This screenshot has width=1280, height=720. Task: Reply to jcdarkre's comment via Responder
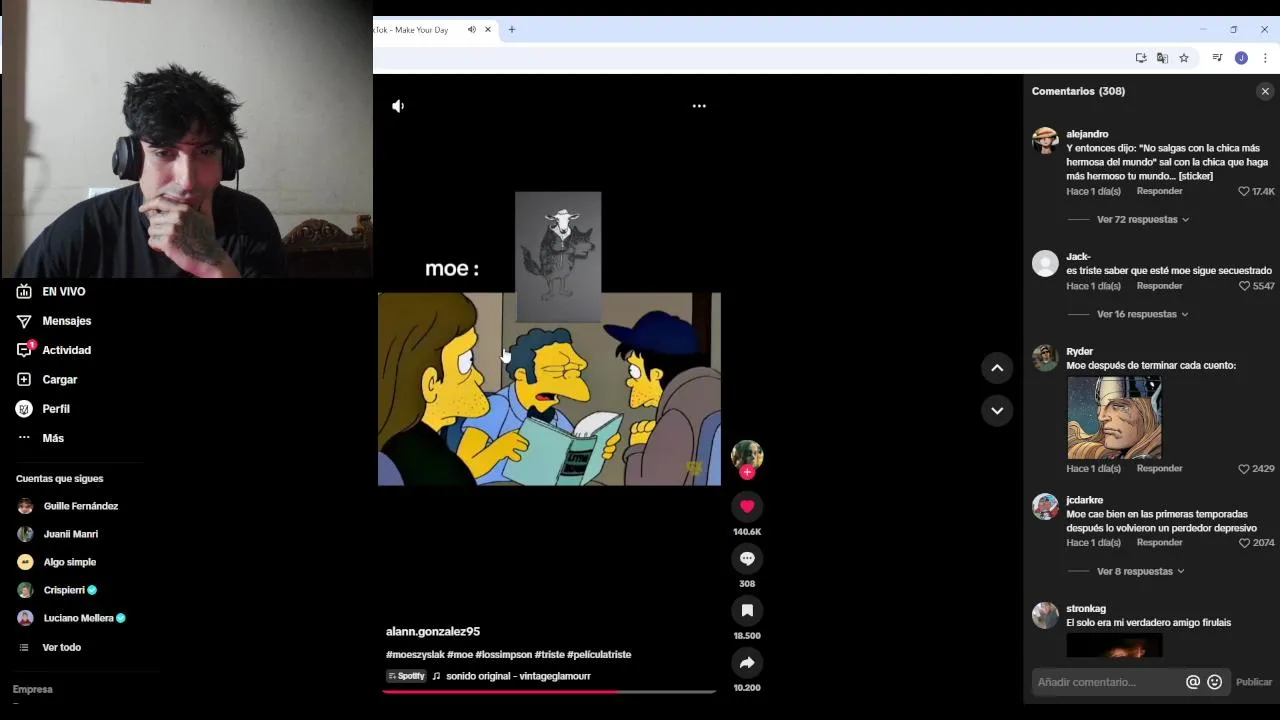pyautogui.click(x=1159, y=543)
